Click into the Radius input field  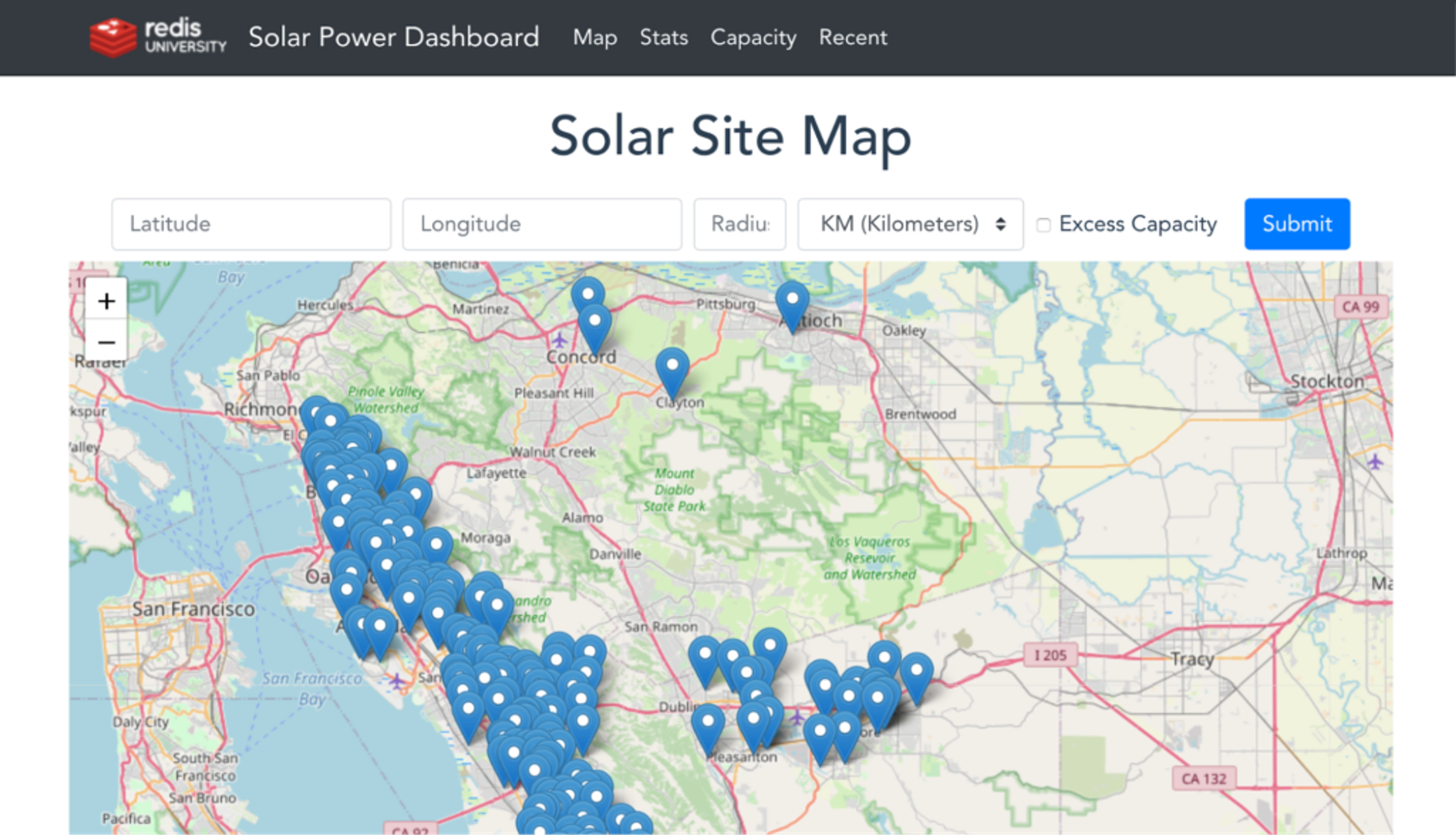pyautogui.click(x=739, y=224)
